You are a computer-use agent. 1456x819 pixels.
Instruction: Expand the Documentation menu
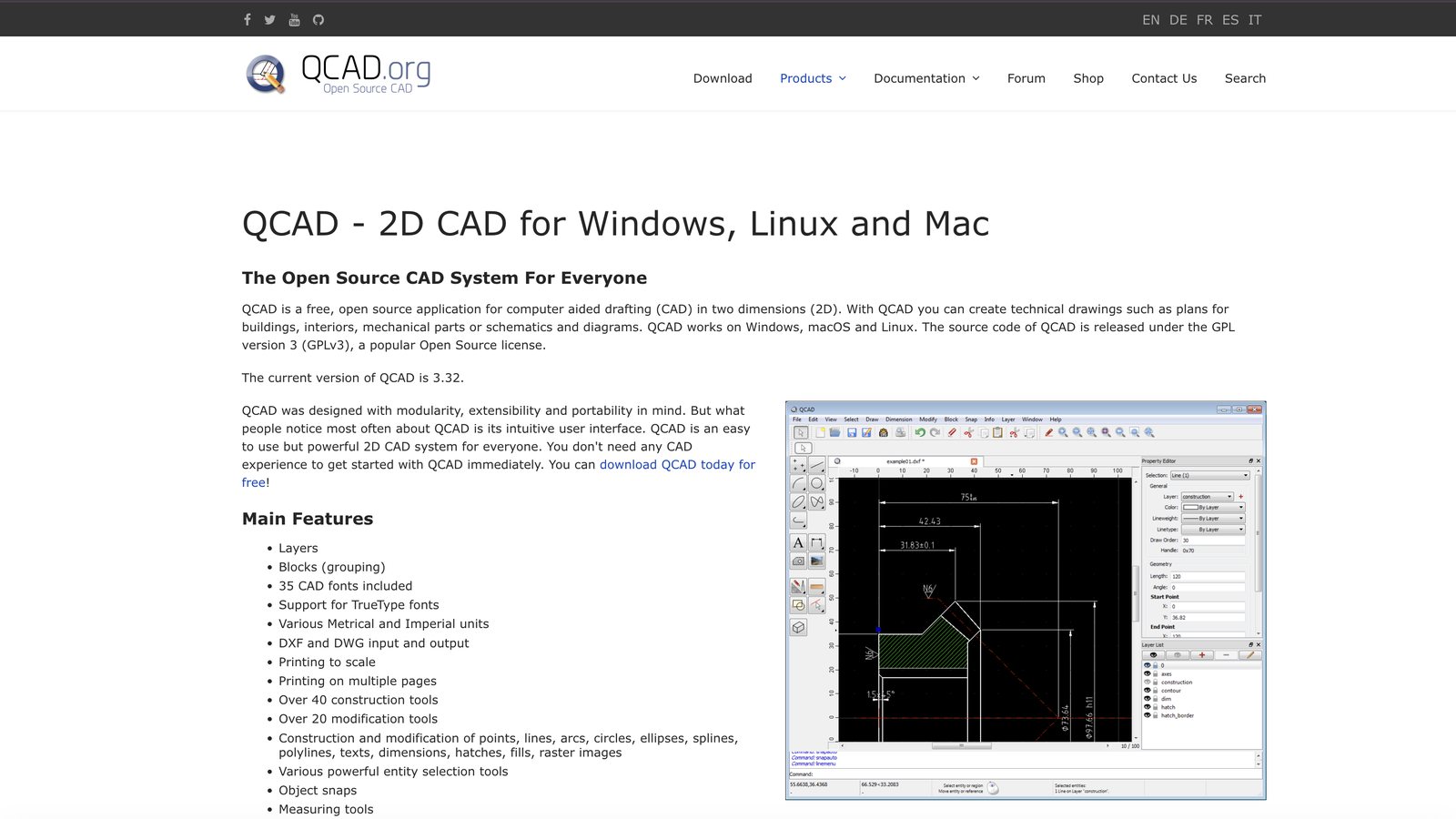click(926, 78)
